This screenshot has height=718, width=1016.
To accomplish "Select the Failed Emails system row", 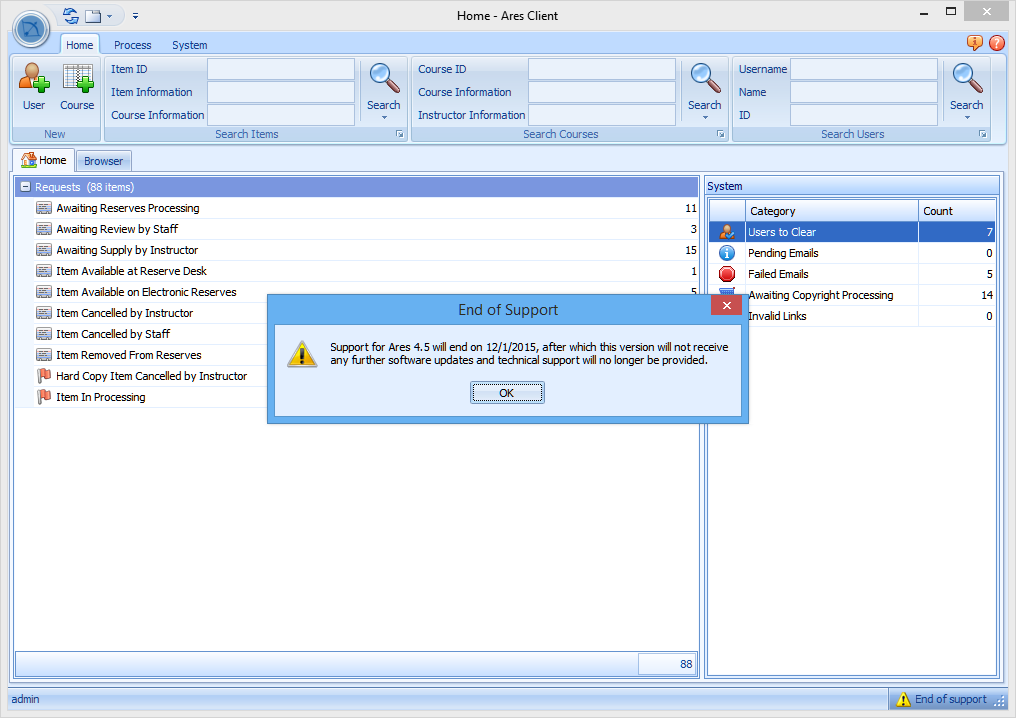I will coord(778,274).
